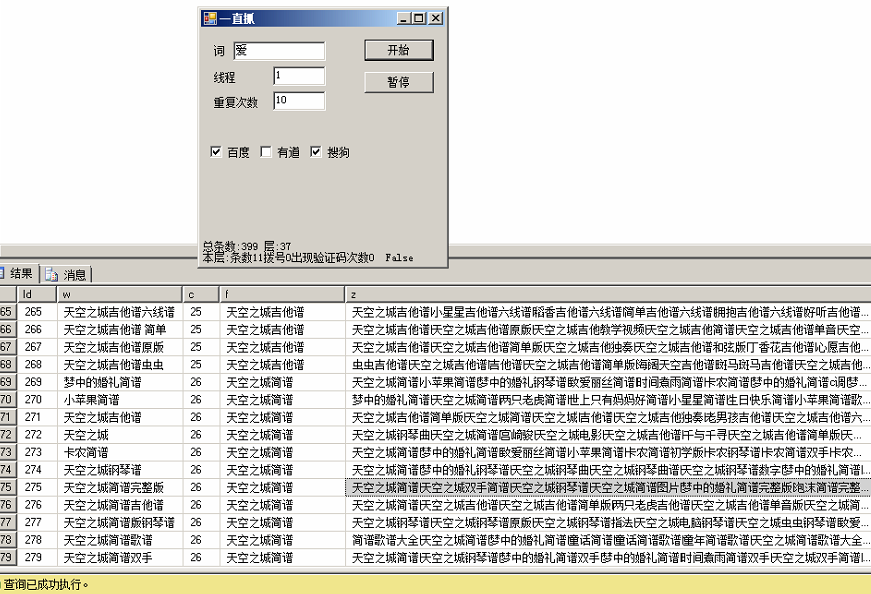Select cell 天空之城简谱吉他谱

click(x=119, y=505)
